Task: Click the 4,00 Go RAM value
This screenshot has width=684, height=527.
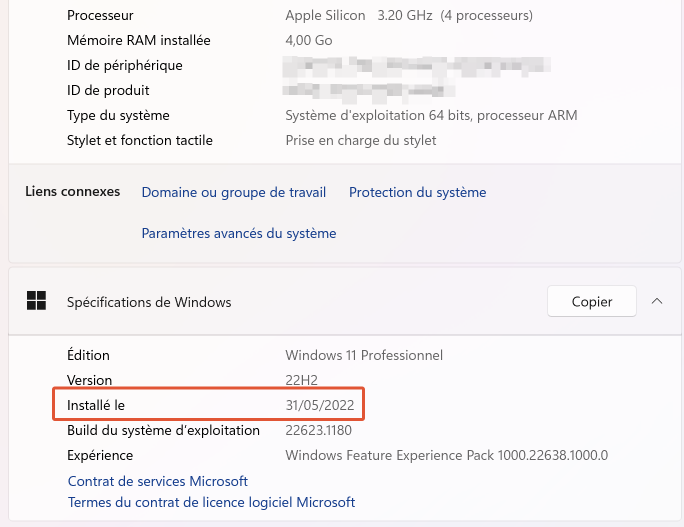Action: coord(309,41)
